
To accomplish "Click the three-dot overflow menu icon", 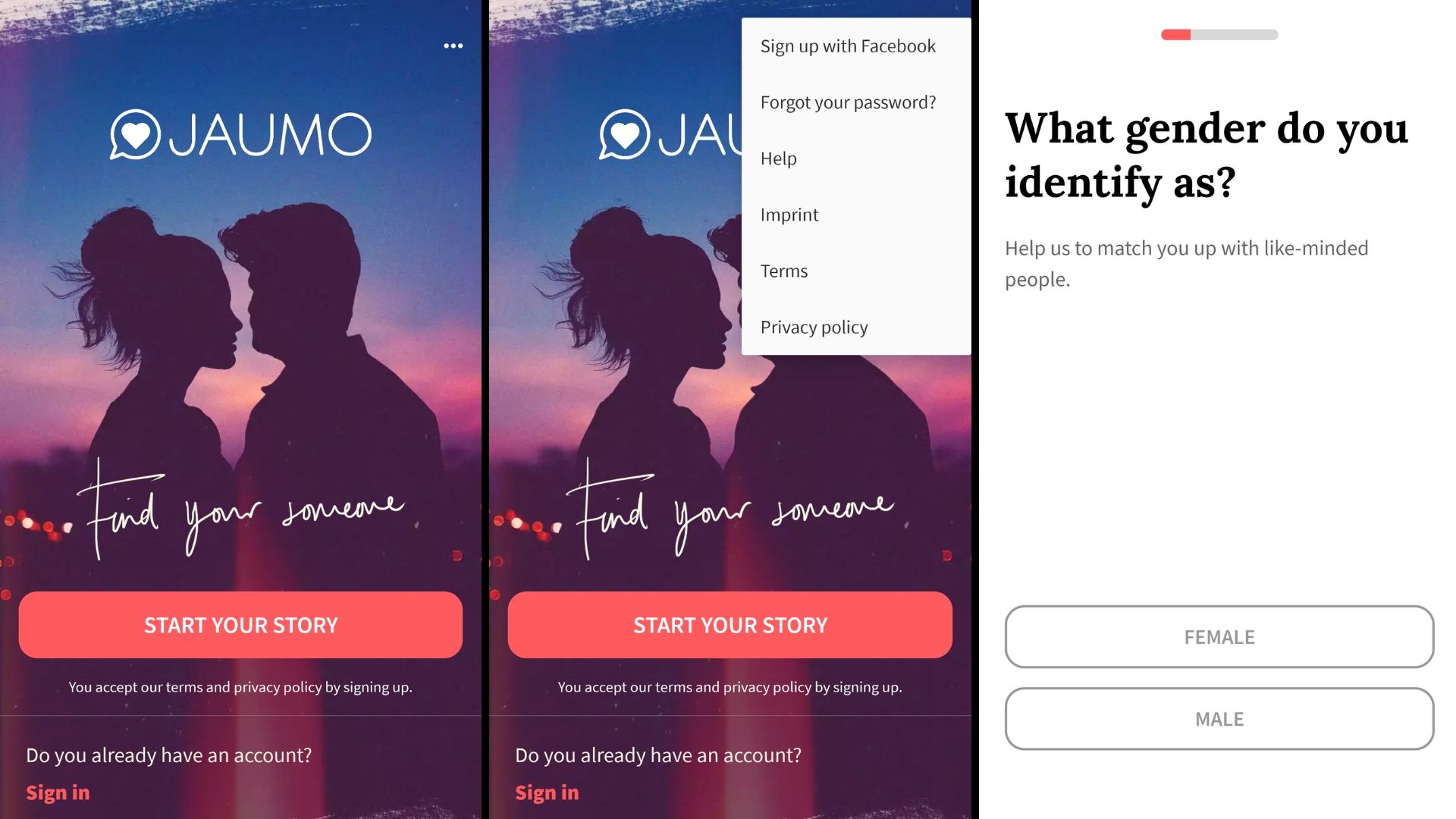I will [451, 46].
